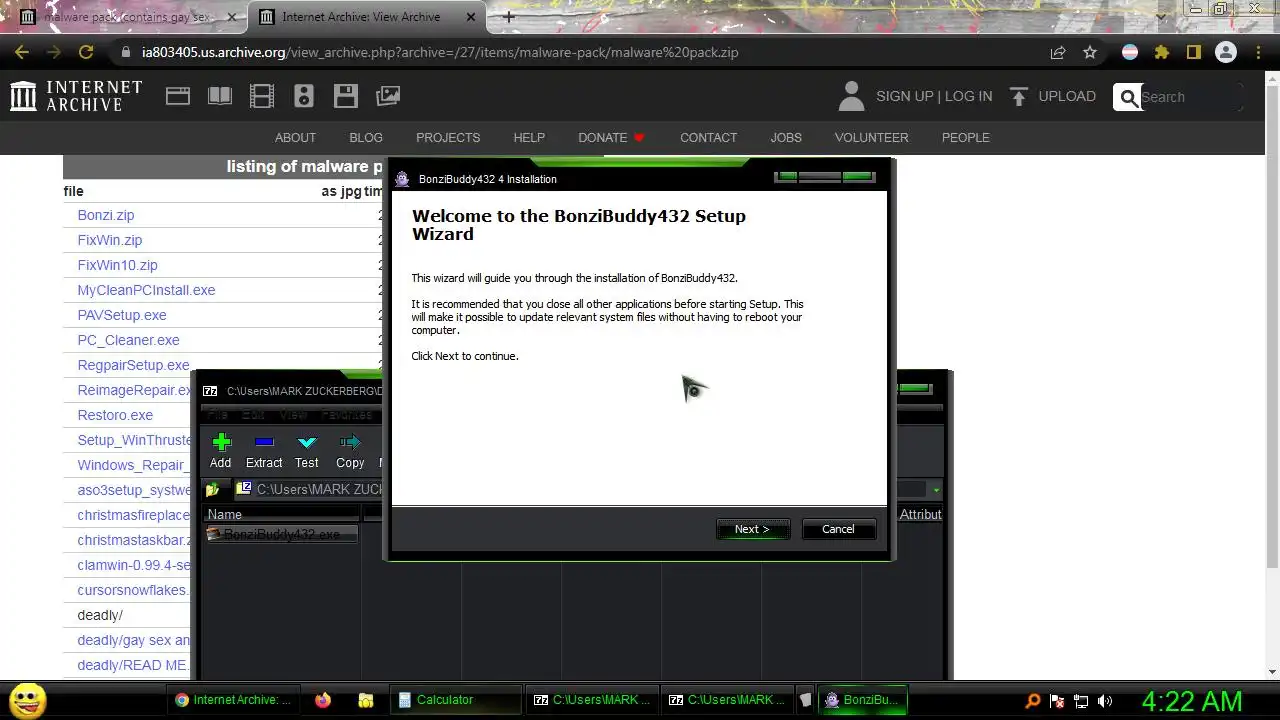1280x720 pixels.
Task: Click Copy in the 7-Zip toolbar
Action: coord(350,451)
